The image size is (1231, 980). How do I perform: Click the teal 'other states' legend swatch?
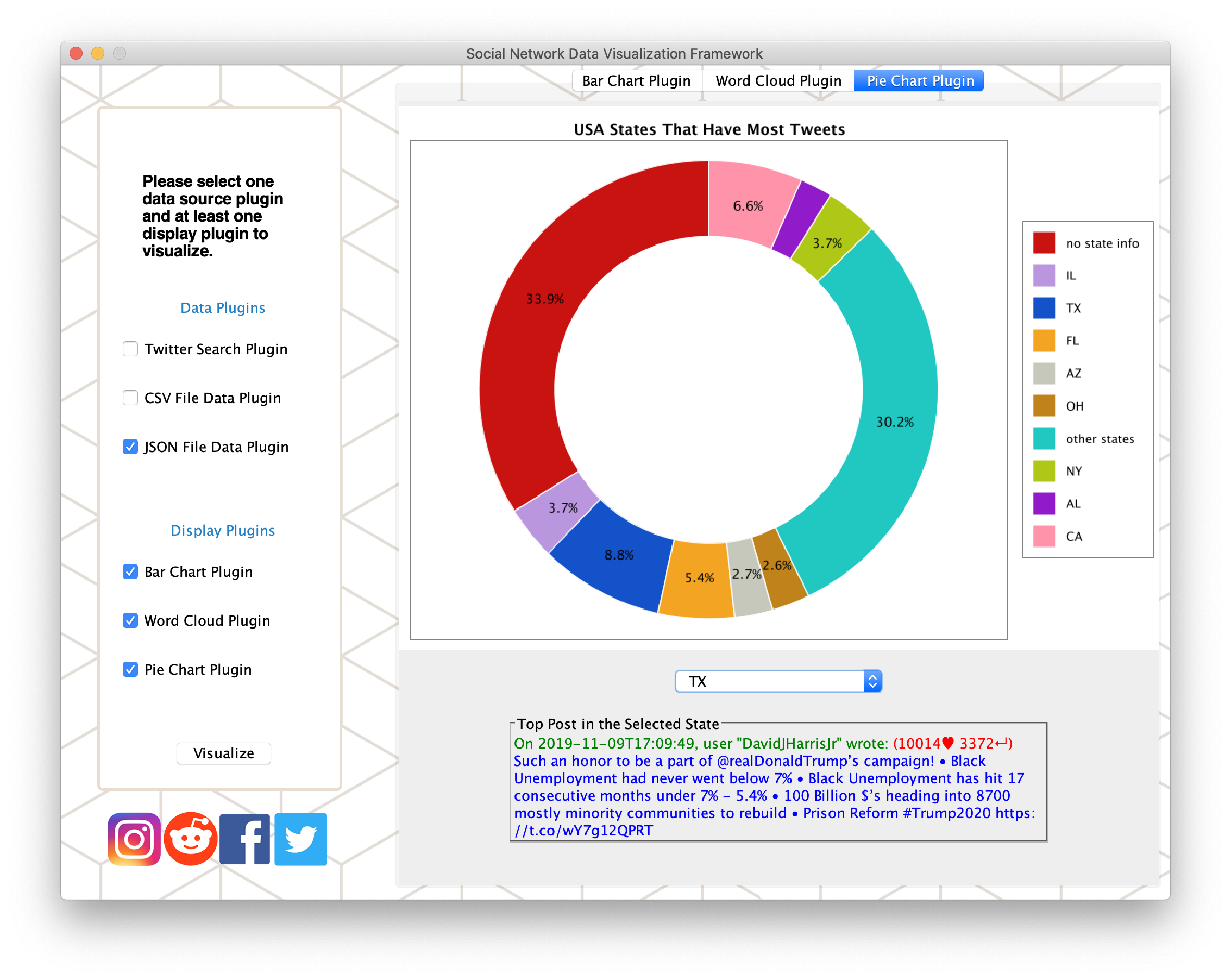(1044, 438)
